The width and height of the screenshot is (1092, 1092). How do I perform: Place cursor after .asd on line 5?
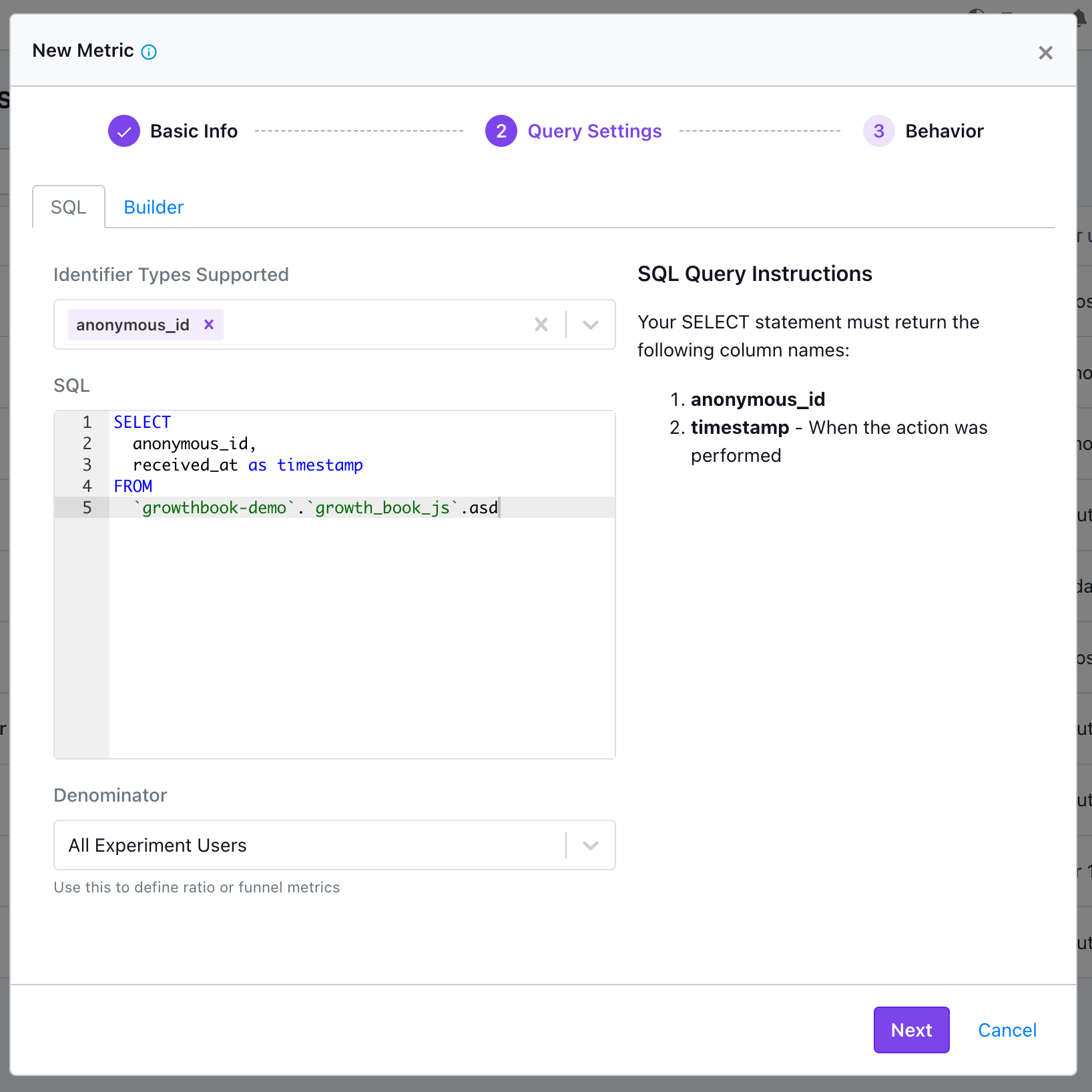click(499, 507)
